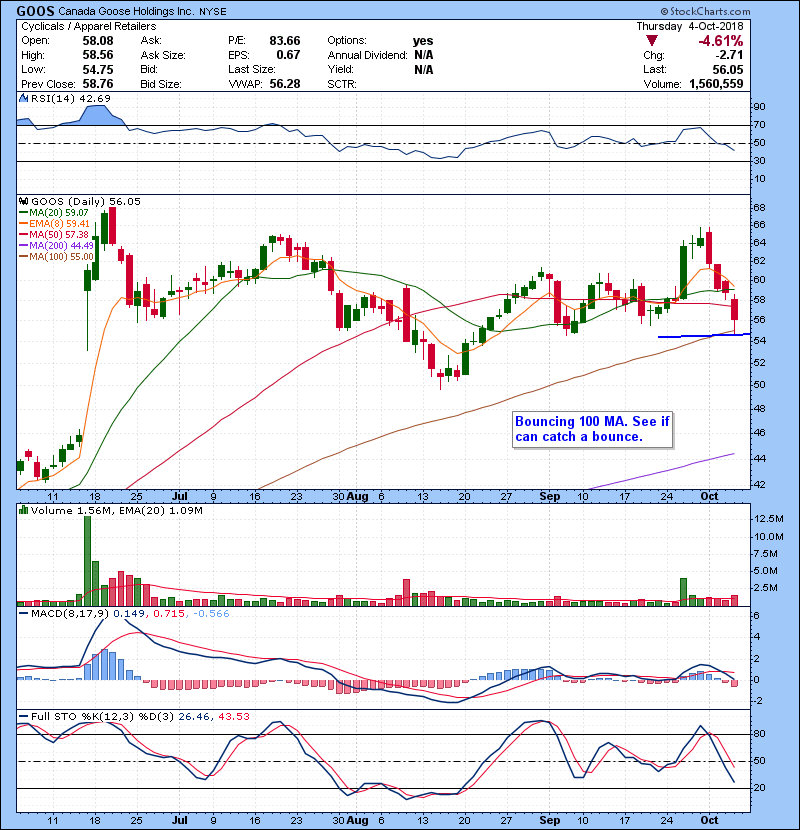The width and height of the screenshot is (800, 830).
Task: Click the NYSE exchange label
Action: tap(213, 12)
